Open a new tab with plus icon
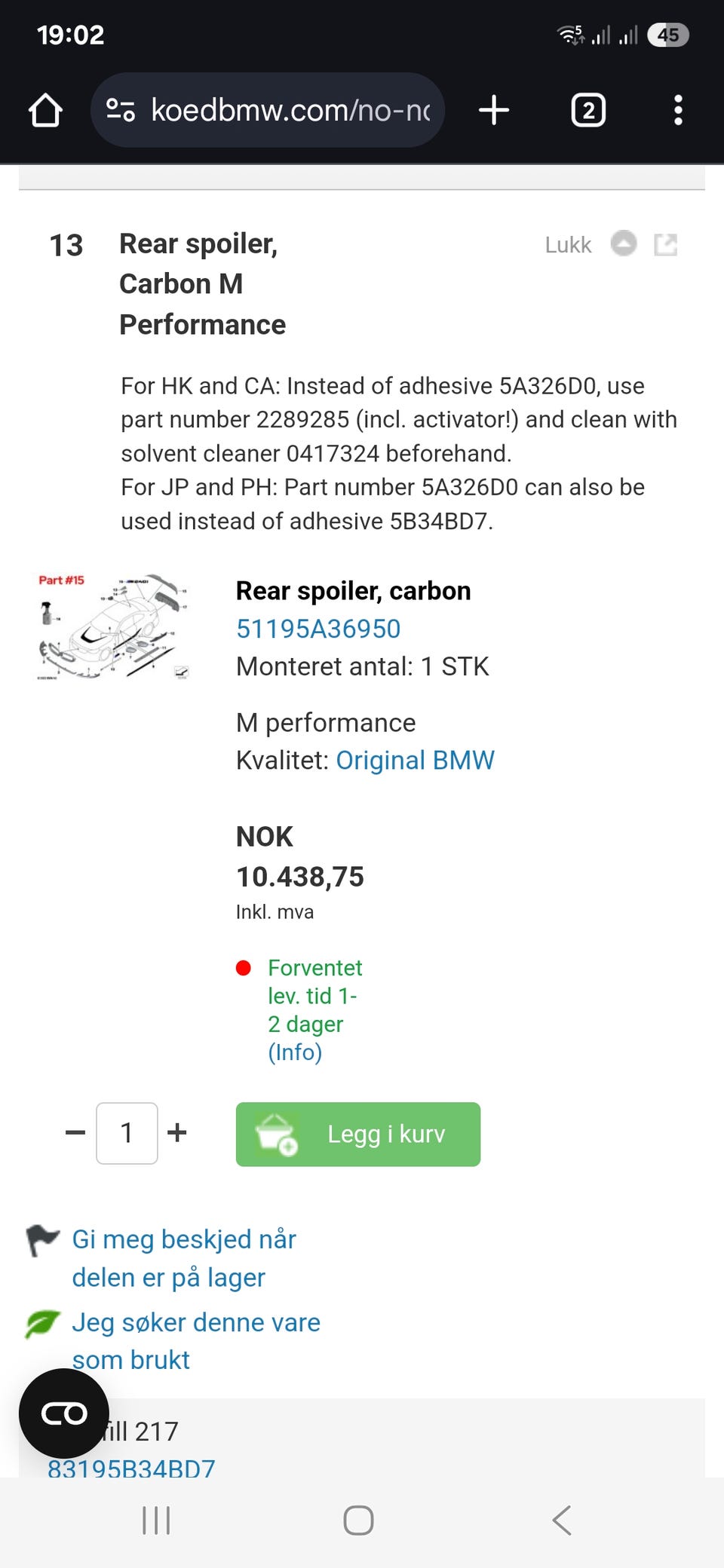Image resolution: width=724 pixels, height=1568 pixels. coord(494,110)
